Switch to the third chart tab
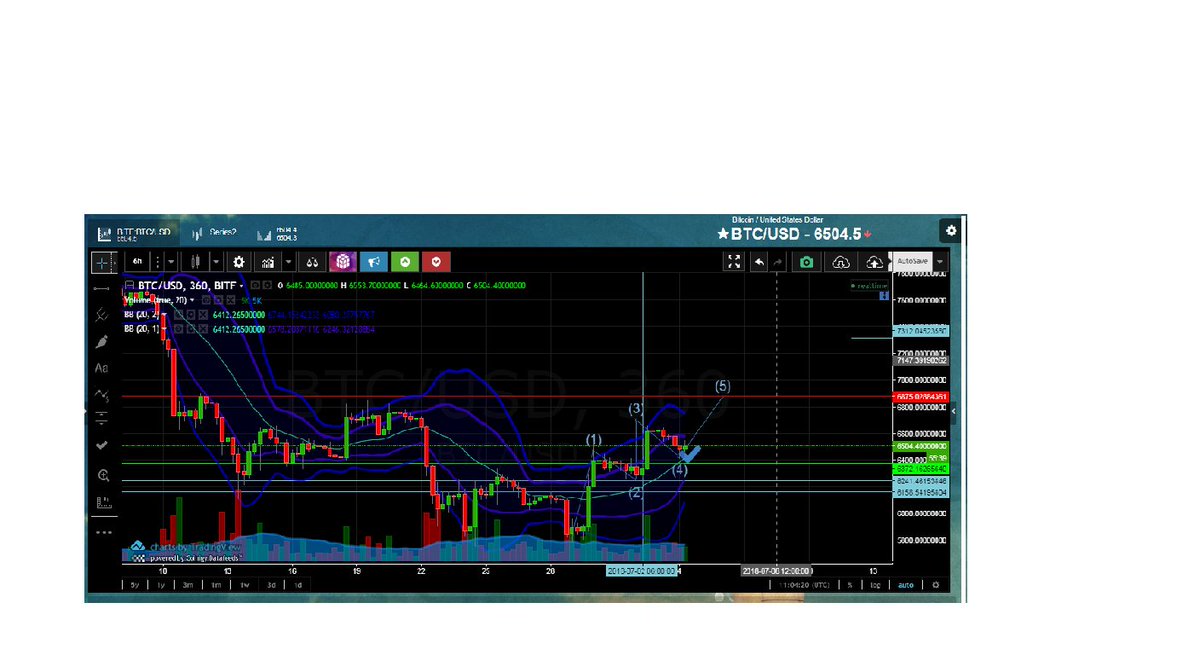This screenshot has width=1200, height=655. pos(277,233)
